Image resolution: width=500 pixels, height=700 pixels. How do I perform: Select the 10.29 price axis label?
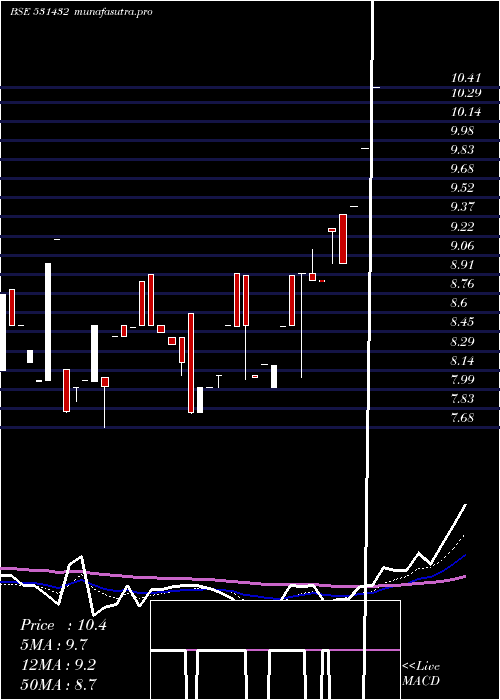(466, 93)
